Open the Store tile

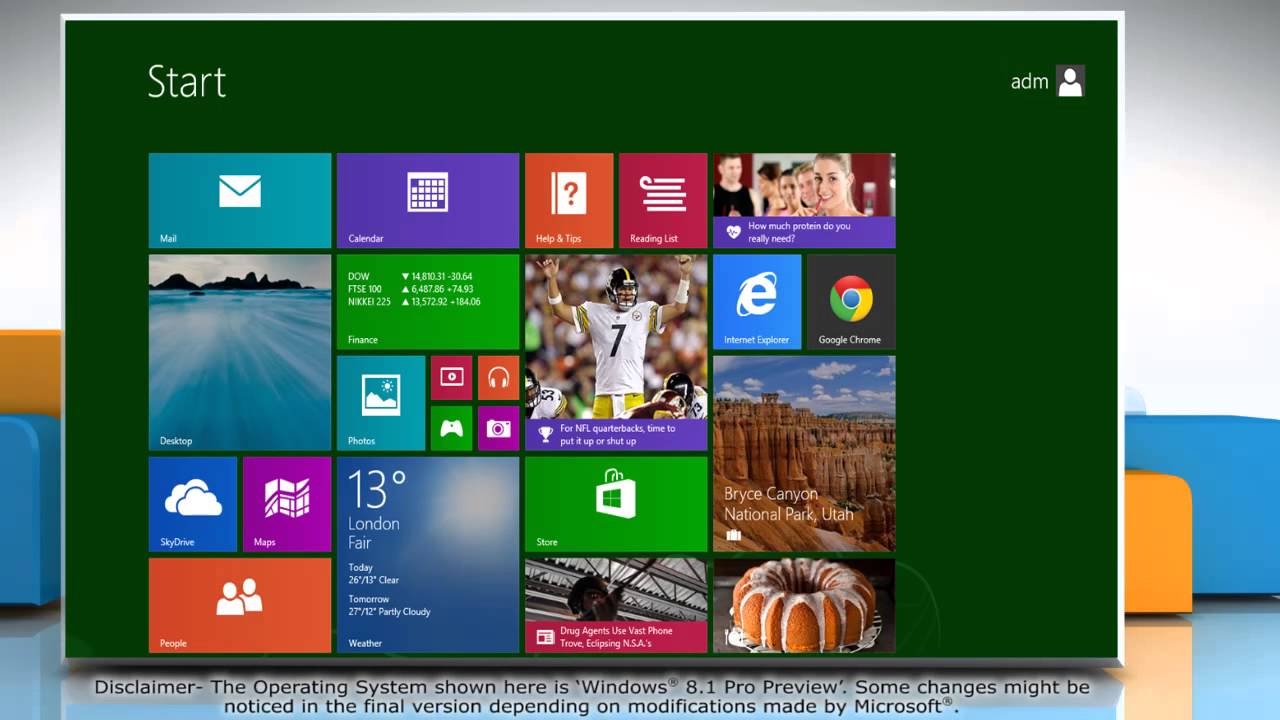tap(616, 504)
